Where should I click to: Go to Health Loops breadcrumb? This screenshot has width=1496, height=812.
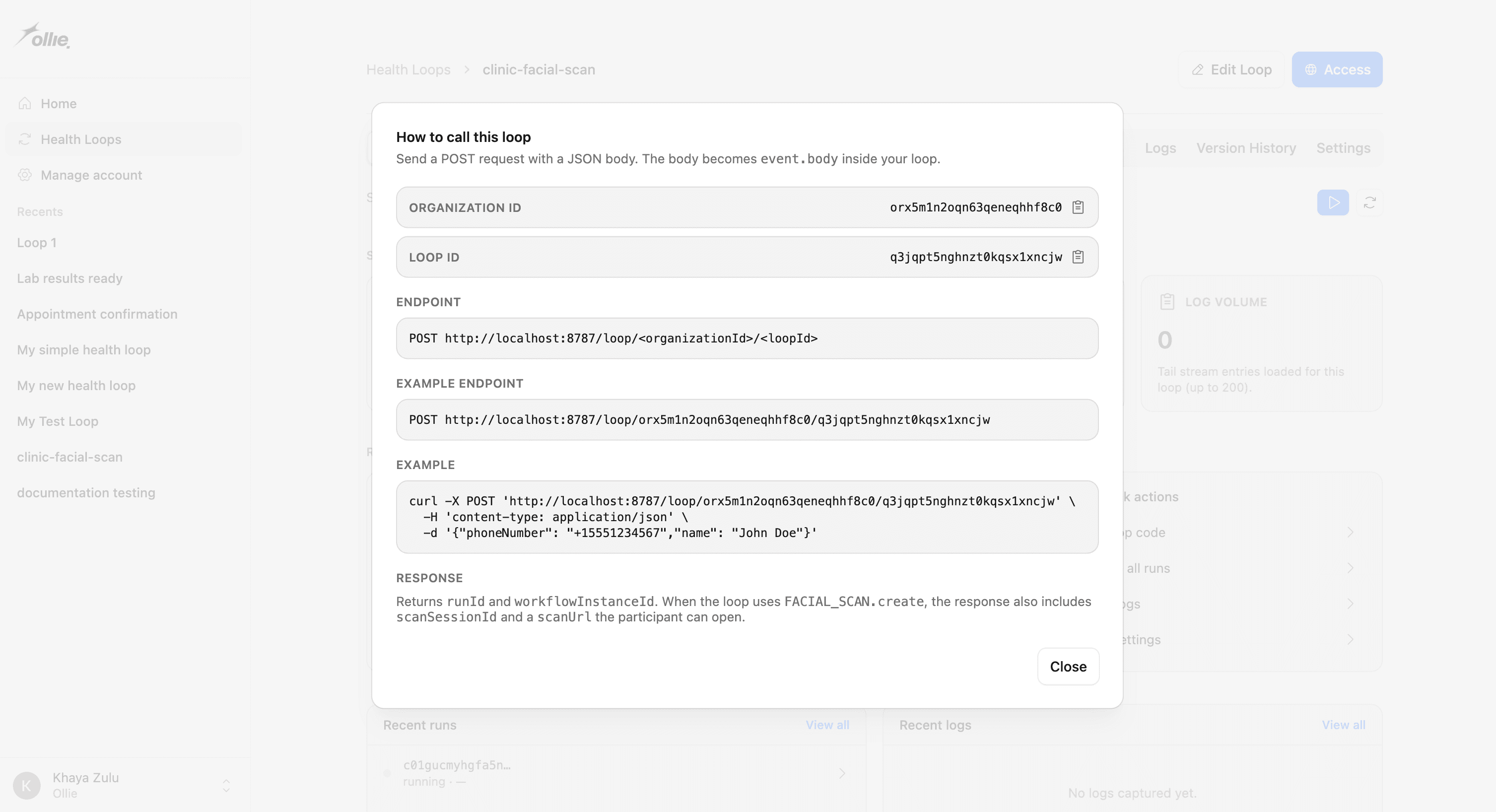point(408,69)
